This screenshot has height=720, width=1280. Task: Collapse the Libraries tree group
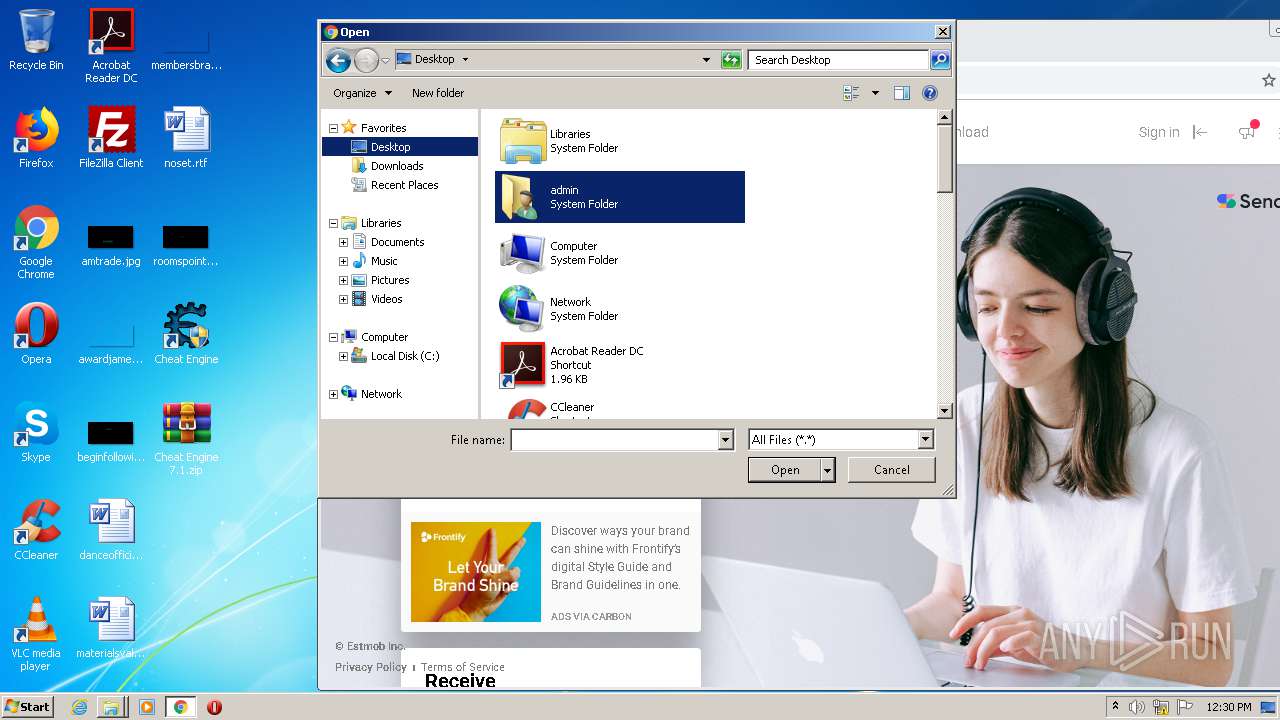[333, 223]
